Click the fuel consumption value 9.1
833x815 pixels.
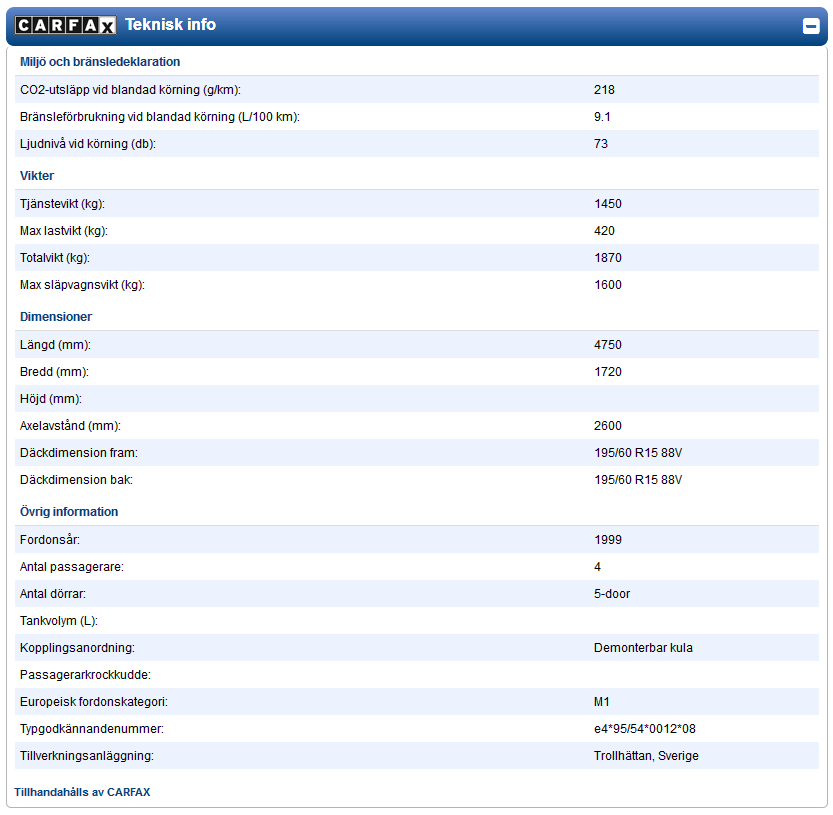602,117
